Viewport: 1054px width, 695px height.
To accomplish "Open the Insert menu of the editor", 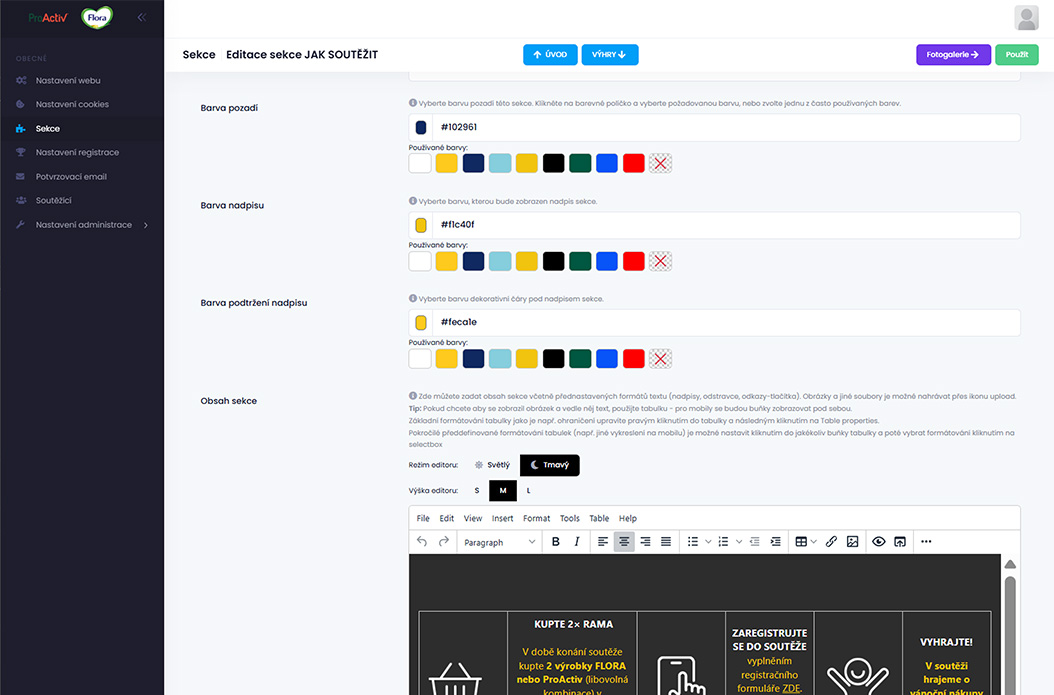I will tap(502, 518).
